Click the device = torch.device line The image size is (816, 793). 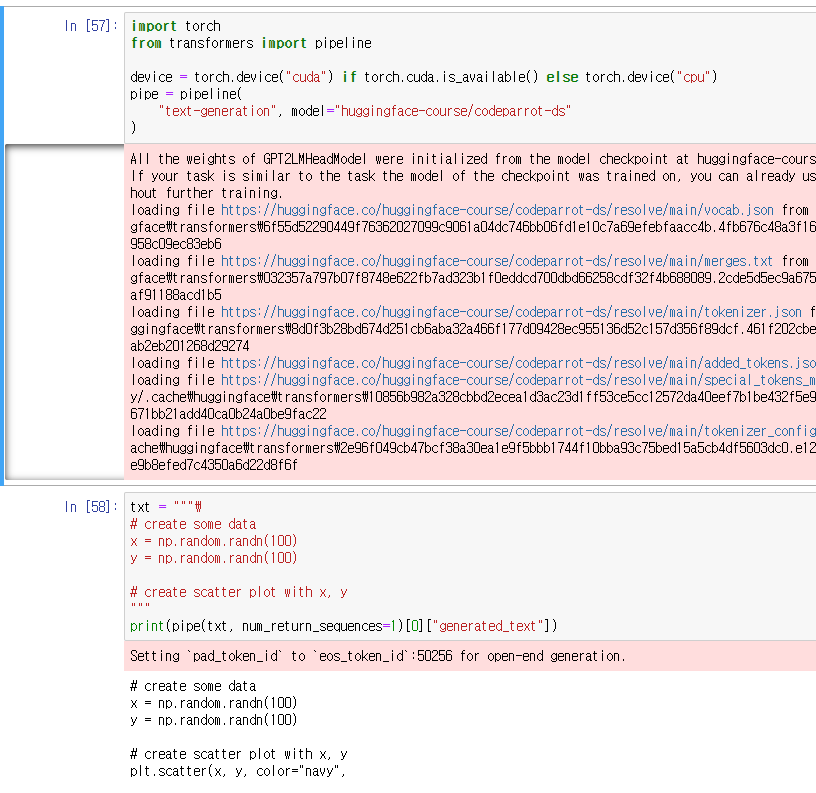click(424, 77)
